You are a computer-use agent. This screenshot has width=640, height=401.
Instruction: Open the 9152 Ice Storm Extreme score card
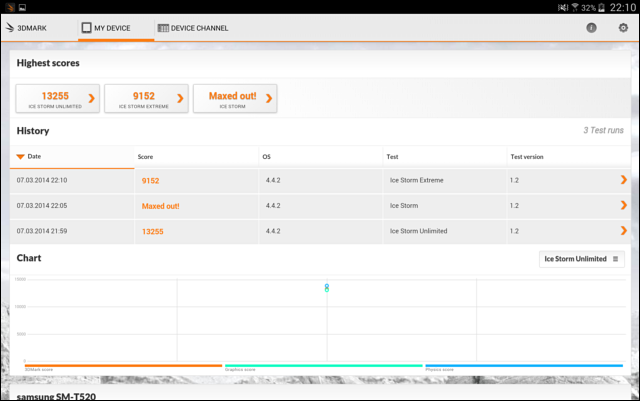146,98
